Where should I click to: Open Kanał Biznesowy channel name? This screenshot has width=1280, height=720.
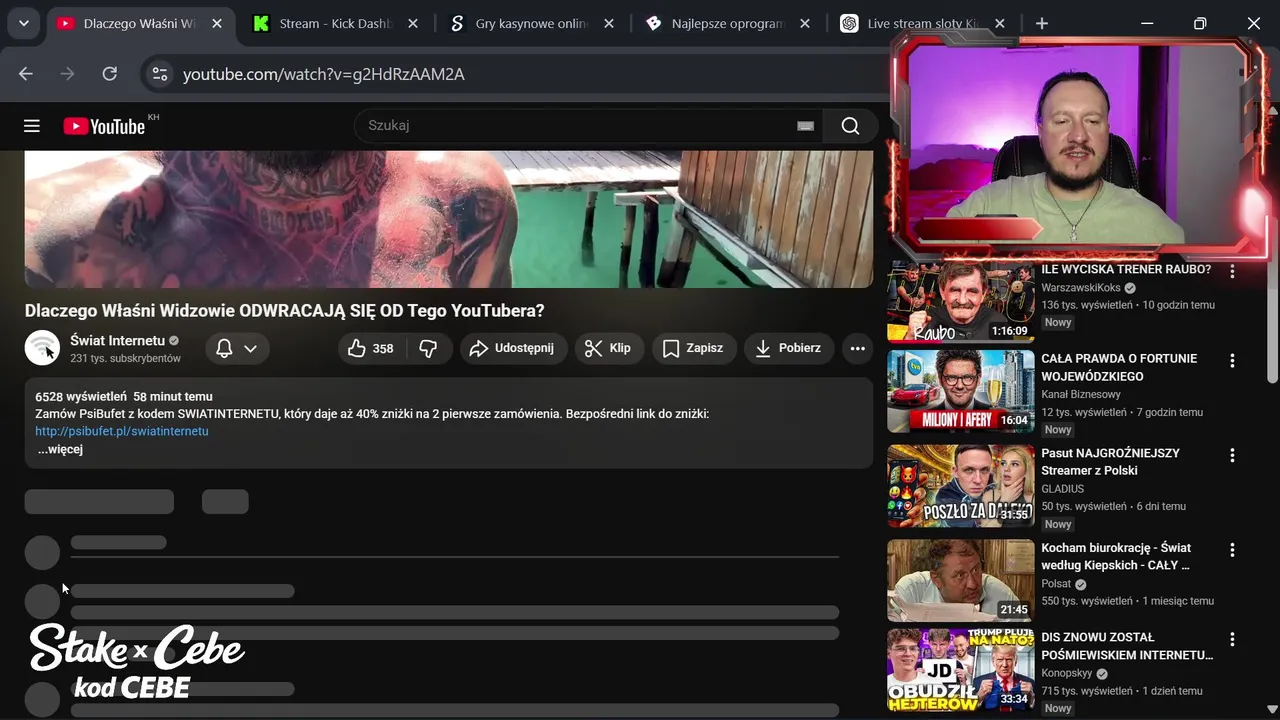point(1080,395)
